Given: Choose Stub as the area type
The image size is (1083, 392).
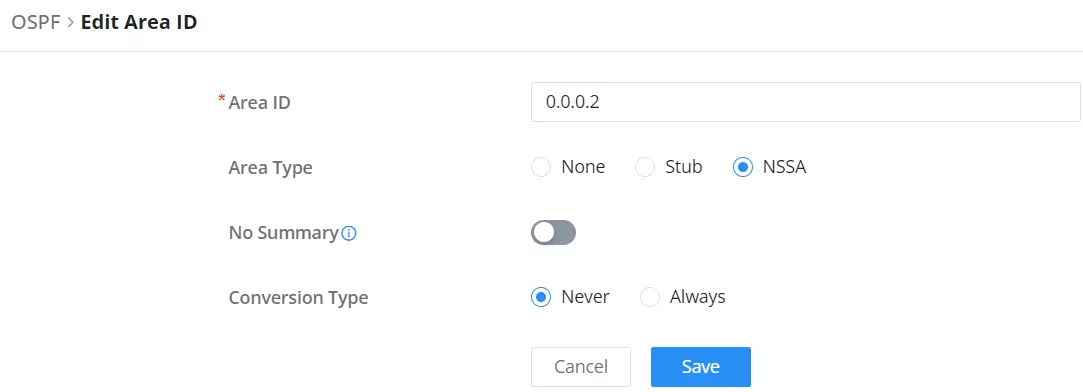Looking at the screenshot, I should coord(644,167).
